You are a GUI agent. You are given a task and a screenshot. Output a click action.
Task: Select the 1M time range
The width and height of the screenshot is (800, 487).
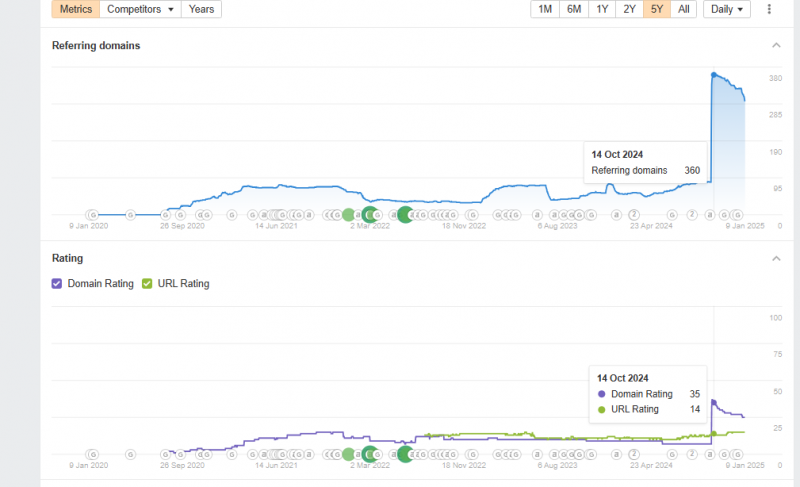click(x=545, y=10)
